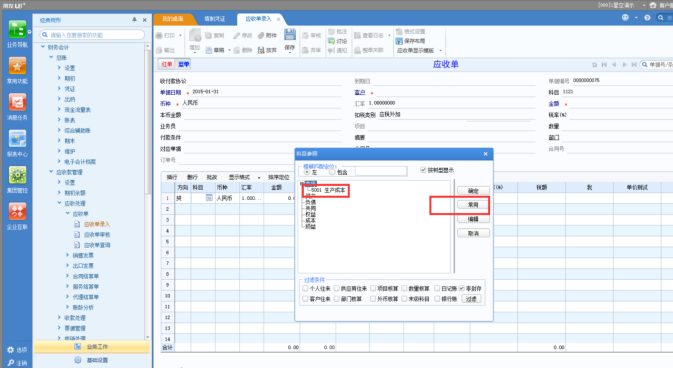
Task: Open the 消息任务 sidebar icon
Action: (17, 103)
